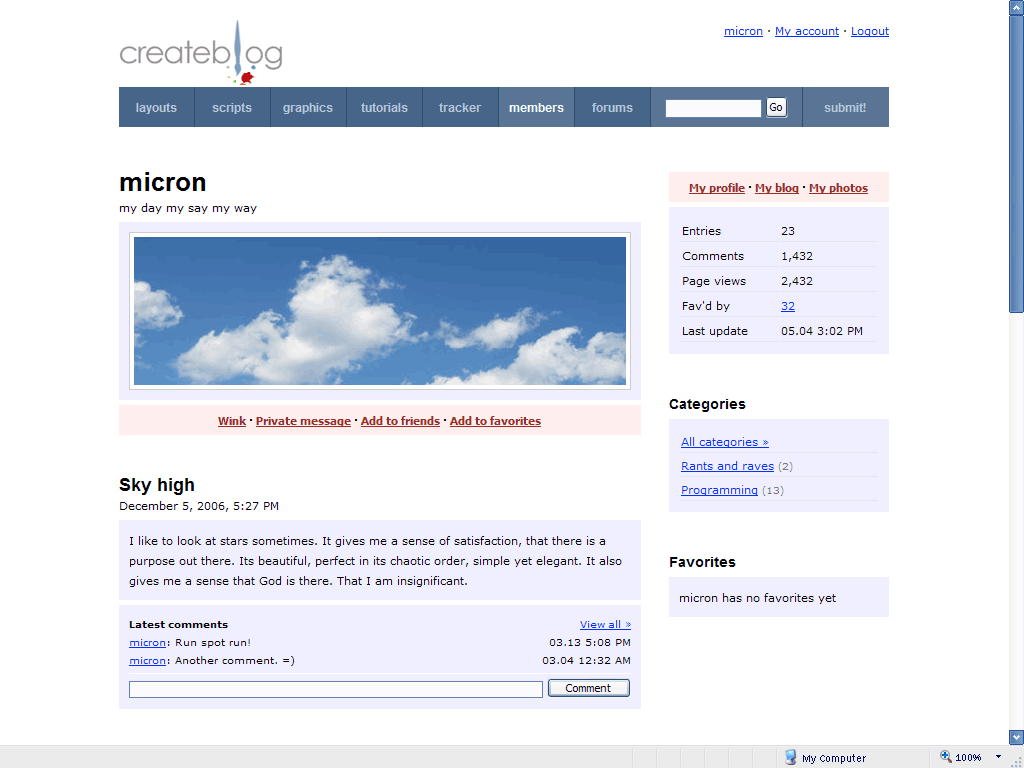The width and height of the screenshot is (1024, 768).
Task: Click the scrollbar up arrow
Action: coord(1016,7)
